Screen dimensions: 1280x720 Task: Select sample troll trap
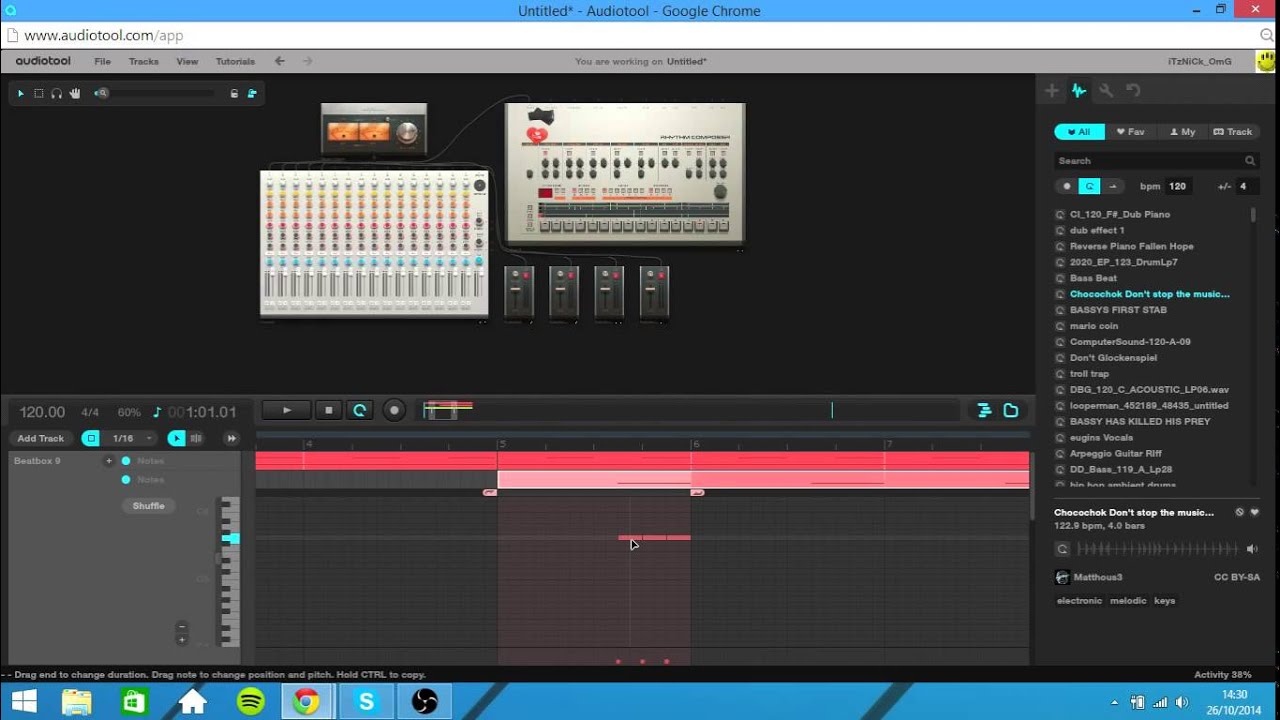[1089, 374]
